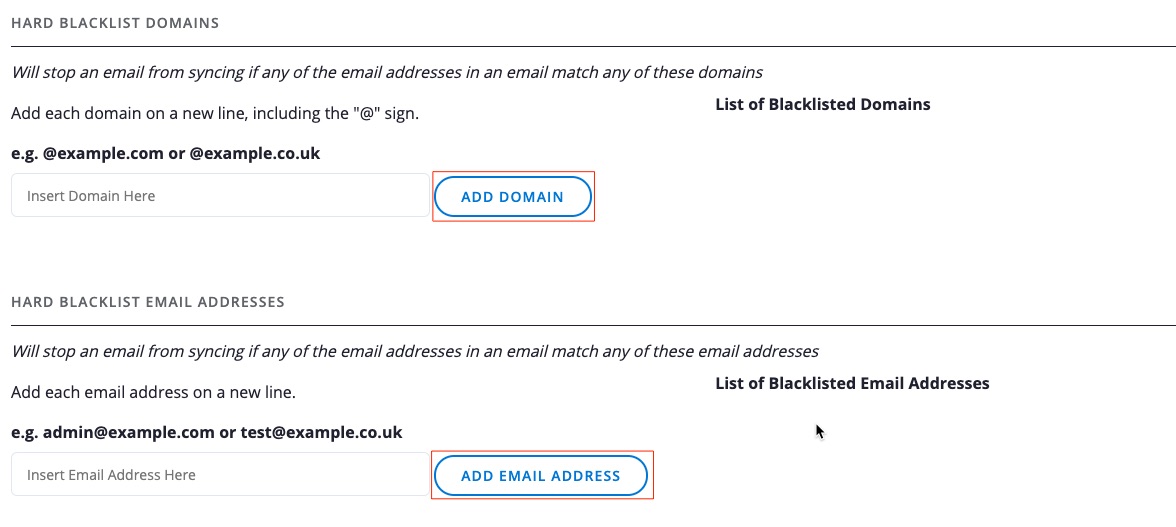Select the List of Blacklisted Domains label
The width and height of the screenshot is (1176, 527).
pyautogui.click(x=822, y=104)
